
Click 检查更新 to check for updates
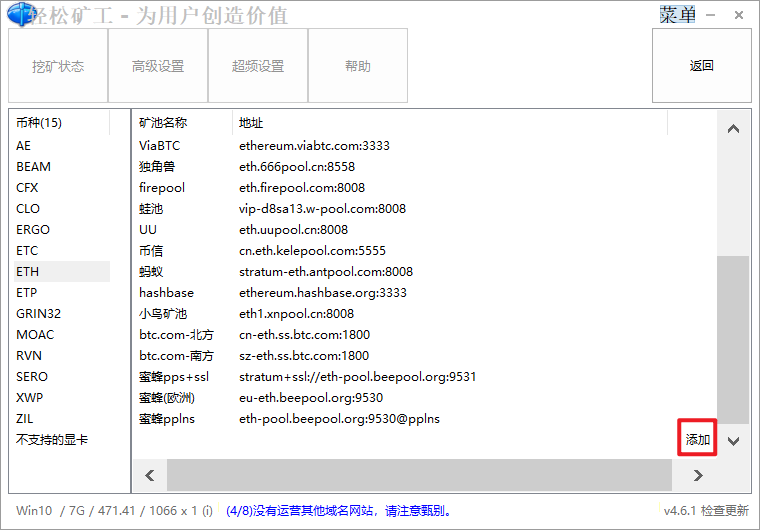[724, 510]
